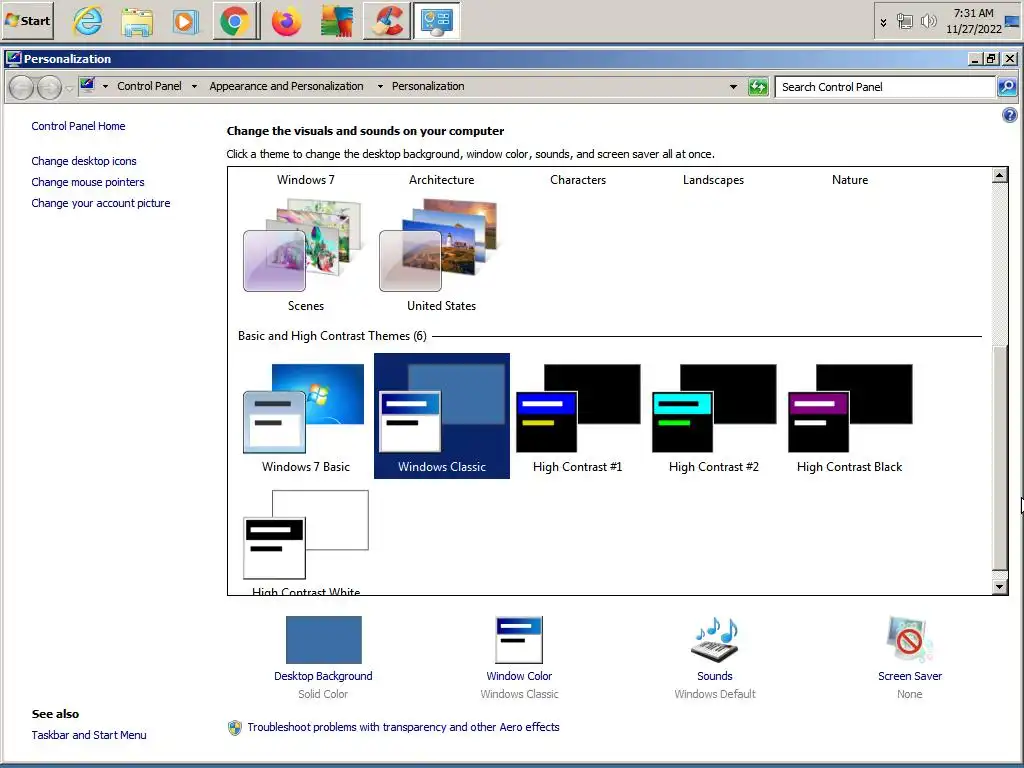Open the Window Color icon
The height and width of the screenshot is (768, 1024).
pyautogui.click(x=519, y=639)
